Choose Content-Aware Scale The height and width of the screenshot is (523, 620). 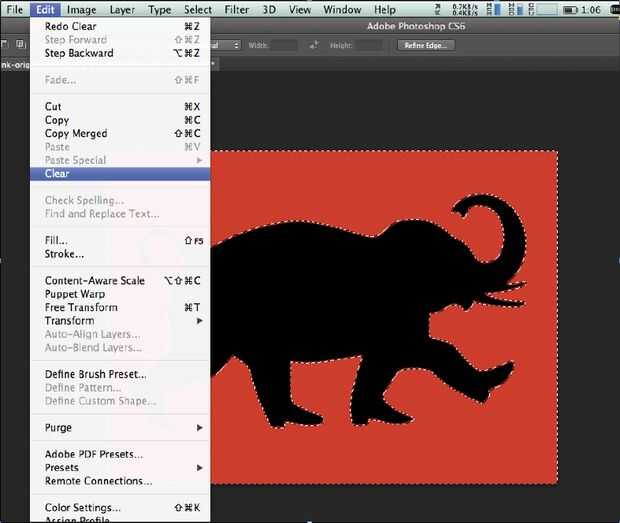(x=120, y=281)
